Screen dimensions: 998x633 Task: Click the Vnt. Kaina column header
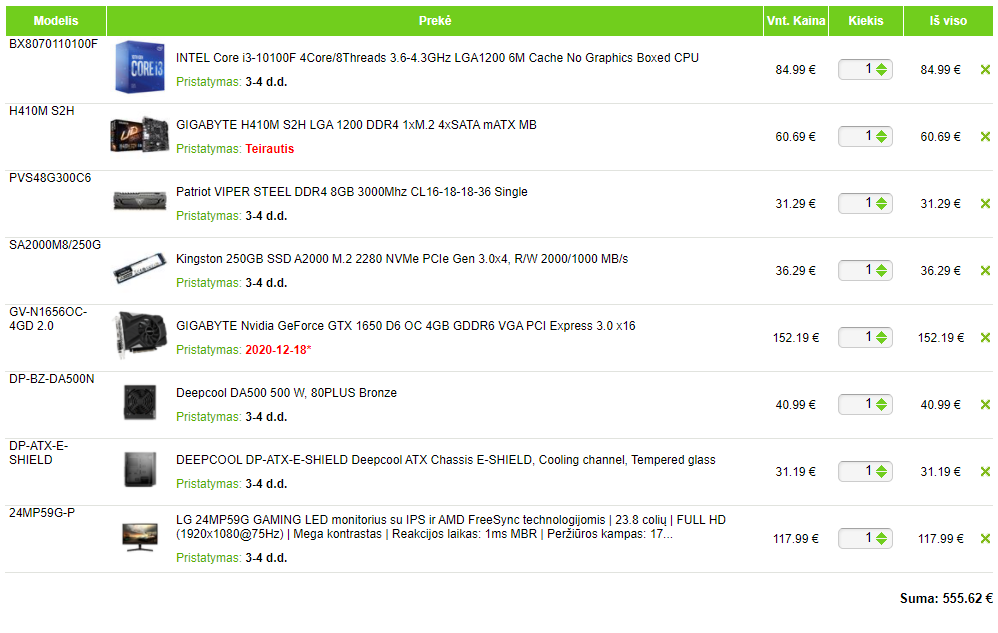coord(796,21)
